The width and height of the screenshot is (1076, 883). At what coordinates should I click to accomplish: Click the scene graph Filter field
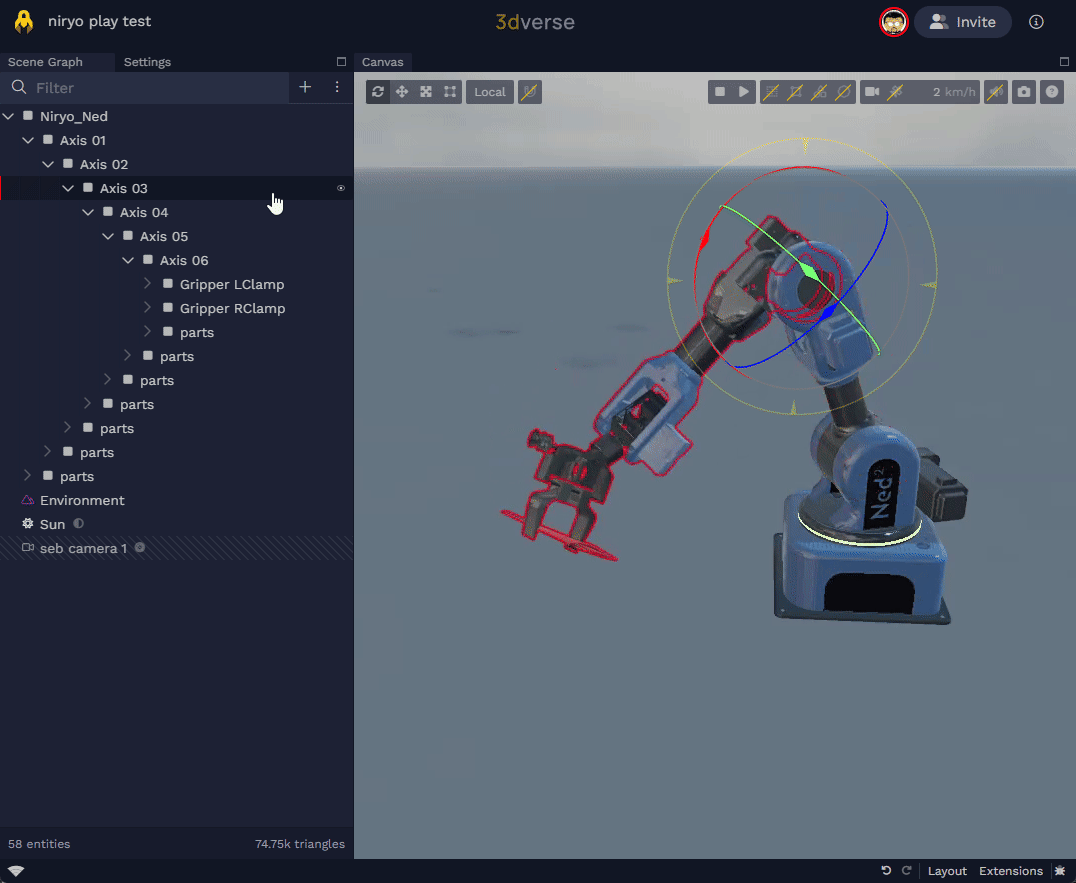coord(150,88)
